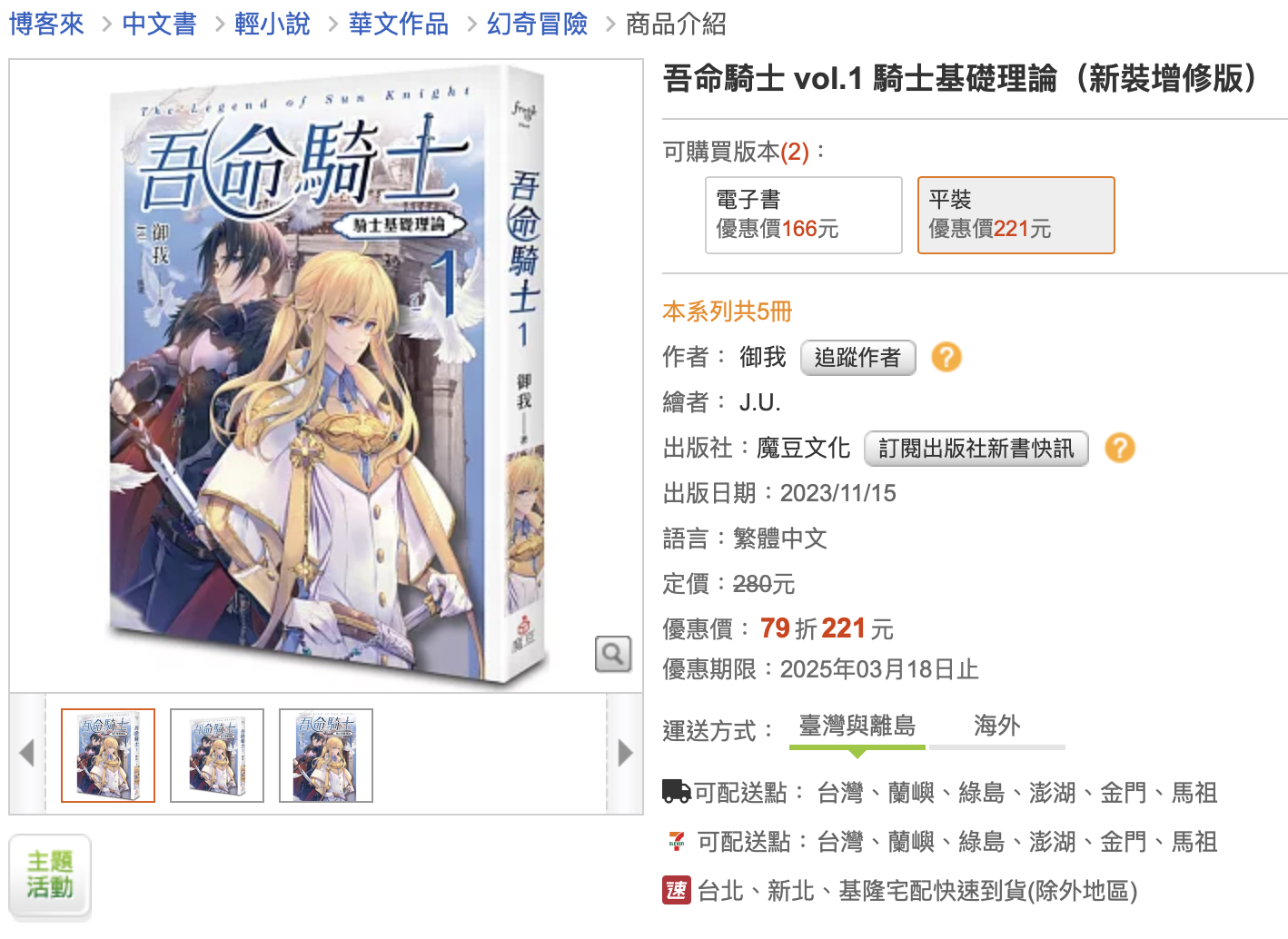This screenshot has height=939, width=1288.
Task: Click the red 速 fast delivery icon
Action: [677, 890]
